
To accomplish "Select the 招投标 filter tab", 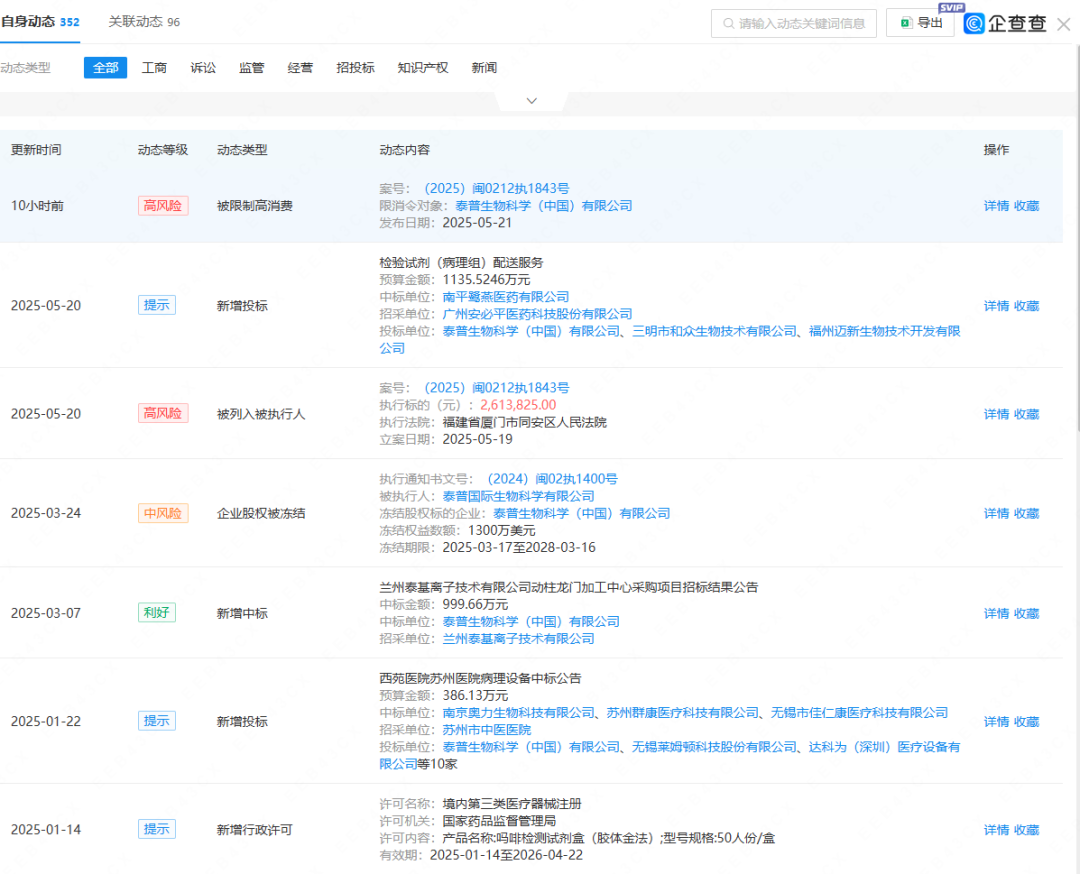I will pyautogui.click(x=355, y=67).
